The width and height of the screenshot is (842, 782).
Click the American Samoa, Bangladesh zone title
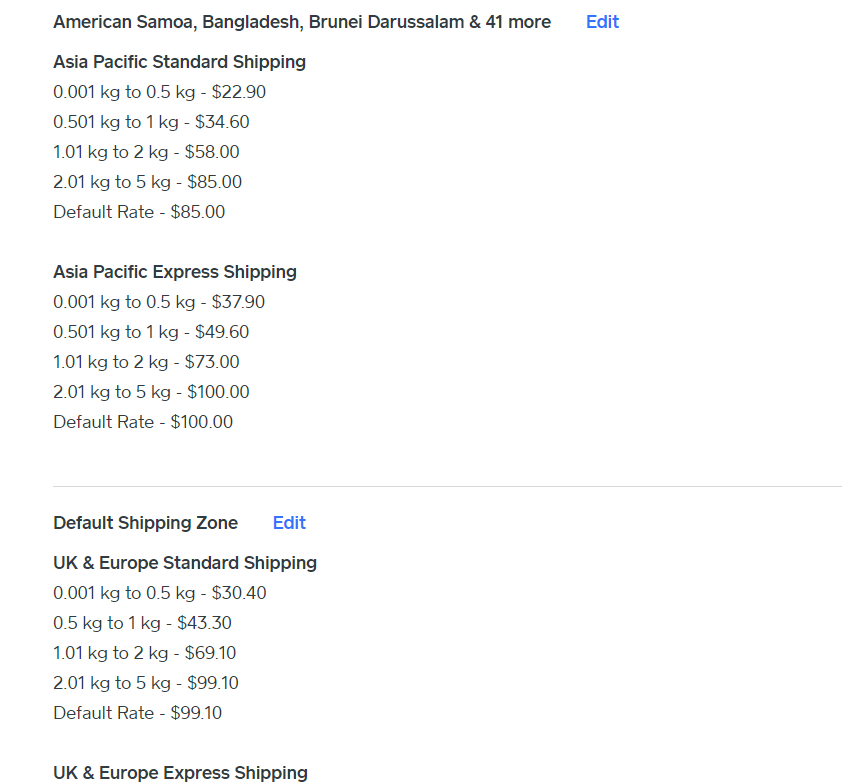(x=301, y=22)
